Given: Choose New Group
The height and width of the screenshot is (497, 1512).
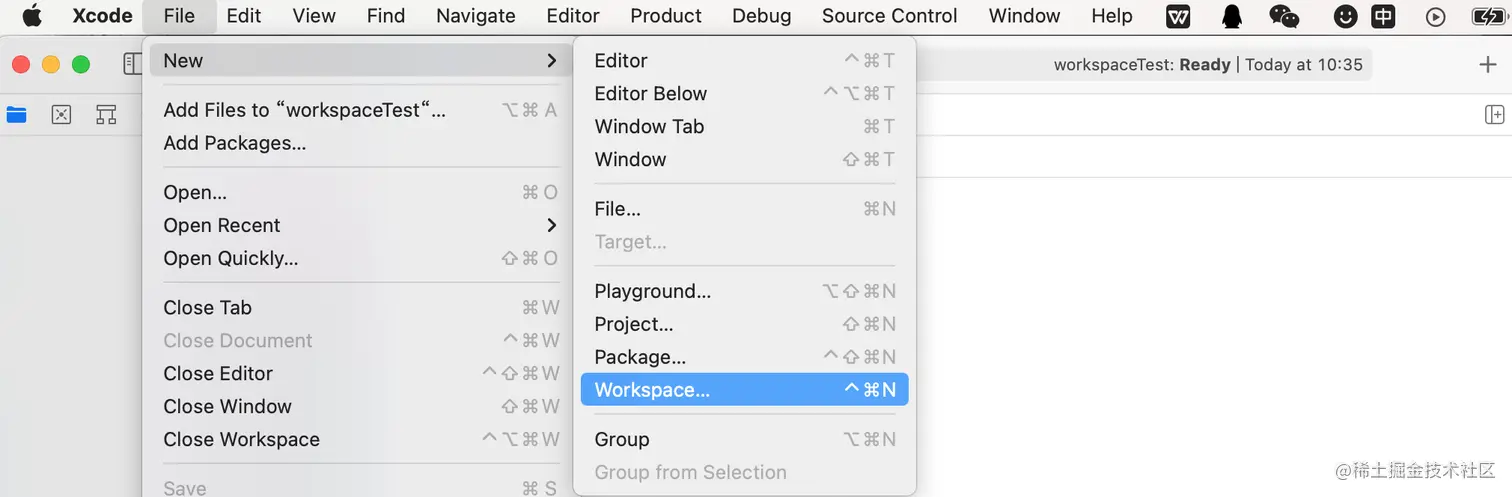Looking at the screenshot, I should click(x=744, y=439).
